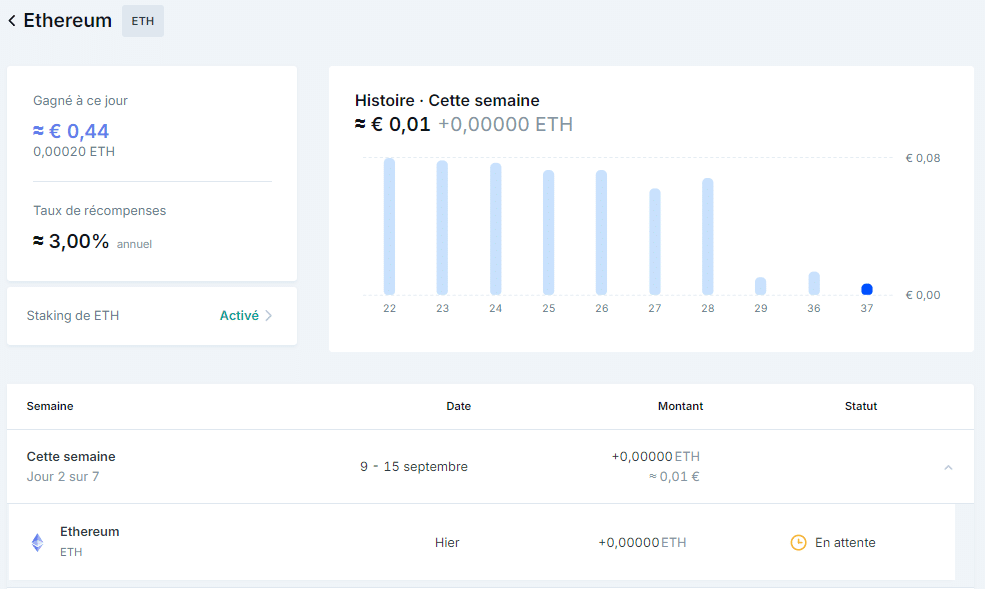Select the chart bar for week 25
This screenshot has width=985, height=589.
(548, 232)
